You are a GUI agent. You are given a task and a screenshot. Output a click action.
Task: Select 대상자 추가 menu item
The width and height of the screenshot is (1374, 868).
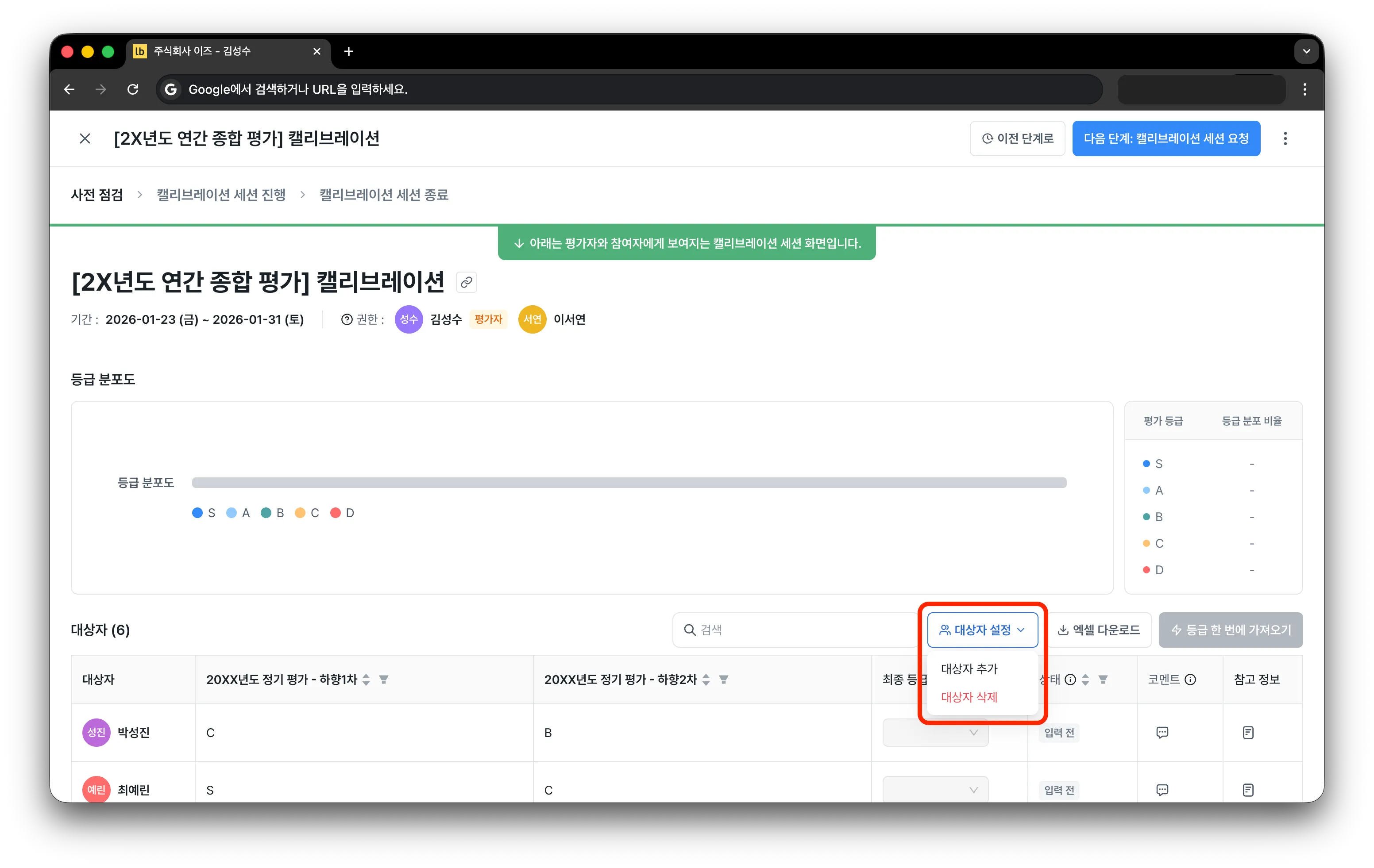pyautogui.click(x=969, y=669)
